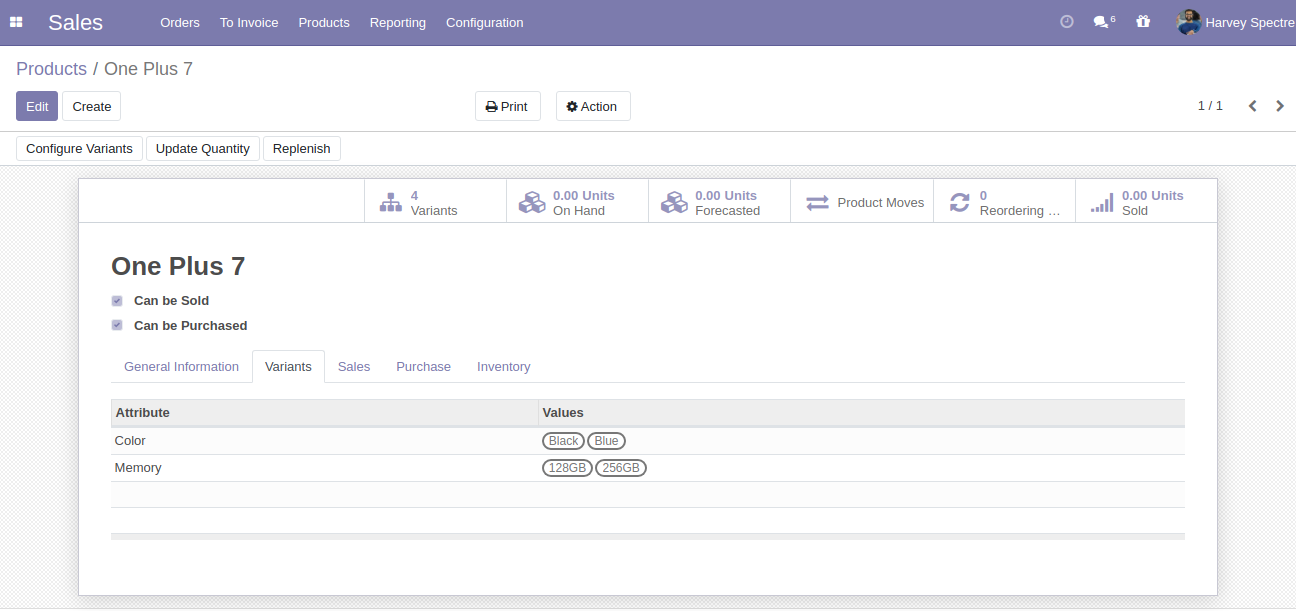Open the 4 Variants stat button
This screenshot has height=611, width=1296.
coord(435,202)
